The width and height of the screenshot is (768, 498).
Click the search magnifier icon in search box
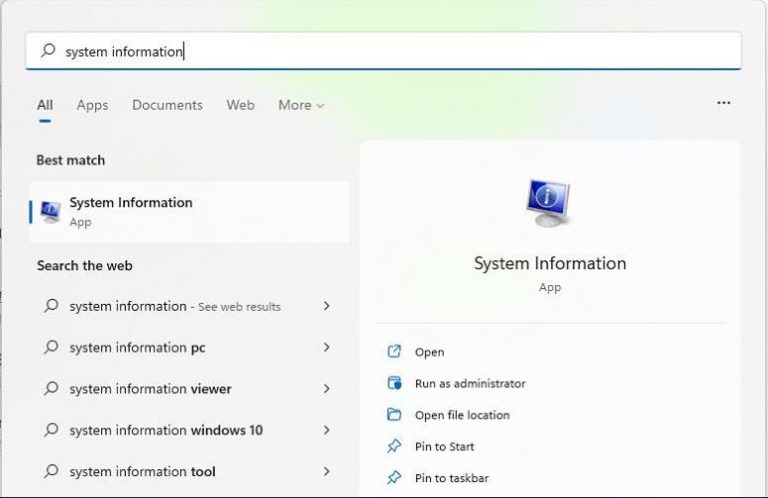pos(47,51)
